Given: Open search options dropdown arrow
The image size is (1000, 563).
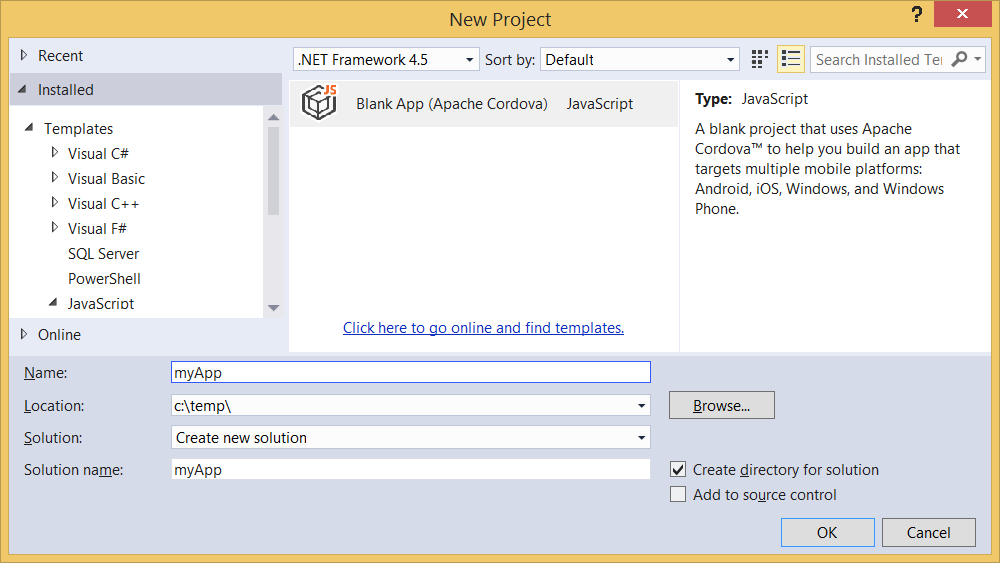Looking at the screenshot, I should coord(978,59).
